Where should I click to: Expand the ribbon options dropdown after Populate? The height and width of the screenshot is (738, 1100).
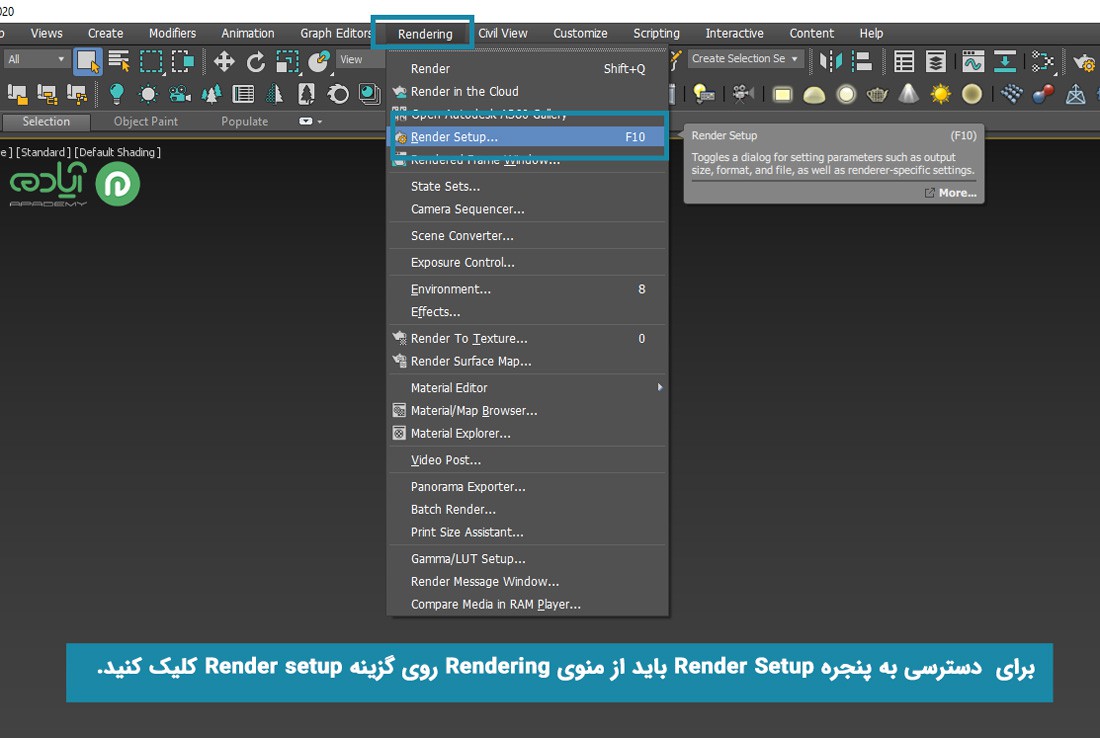310,121
